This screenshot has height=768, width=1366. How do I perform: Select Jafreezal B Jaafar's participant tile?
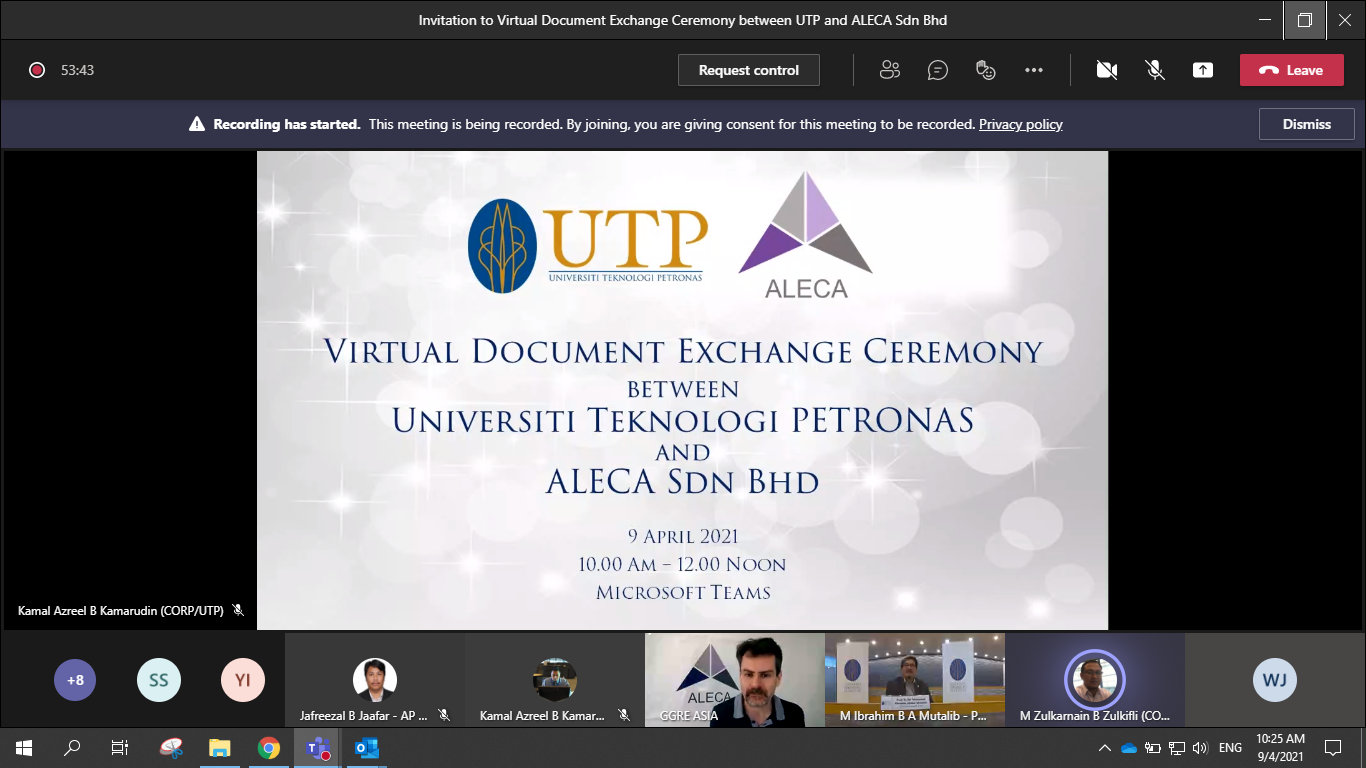375,680
